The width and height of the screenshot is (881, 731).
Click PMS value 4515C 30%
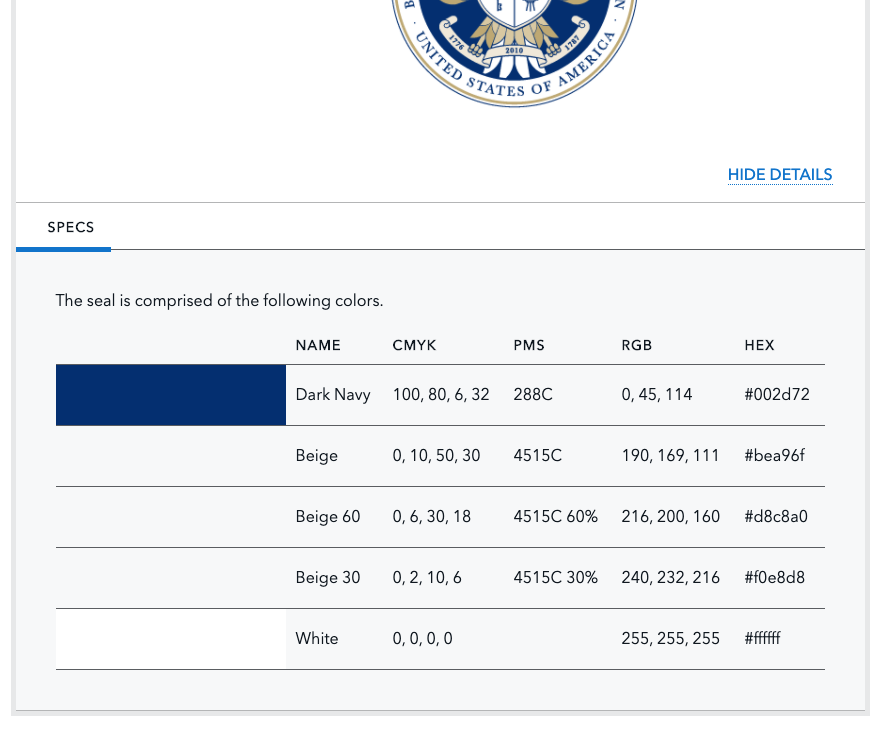click(x=555, y=577)
